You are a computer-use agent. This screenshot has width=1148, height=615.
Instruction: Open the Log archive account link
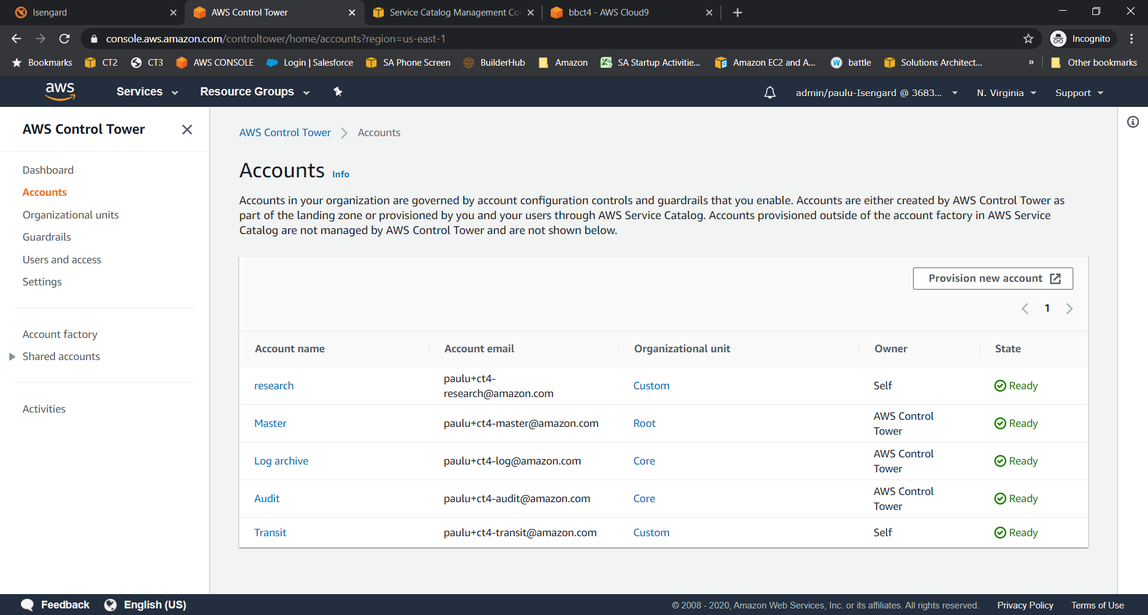pyautogui.click(x=281, y=461)
